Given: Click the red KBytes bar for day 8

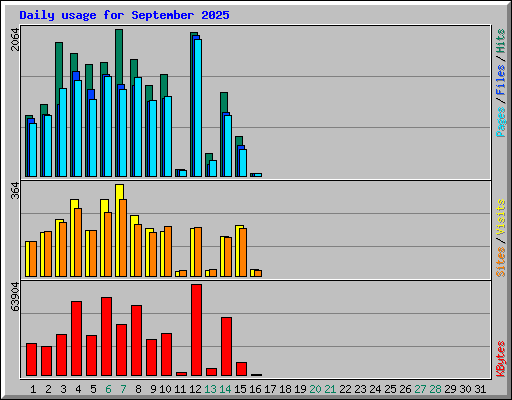Looking at the screenshot, I should tap(136, 340).
